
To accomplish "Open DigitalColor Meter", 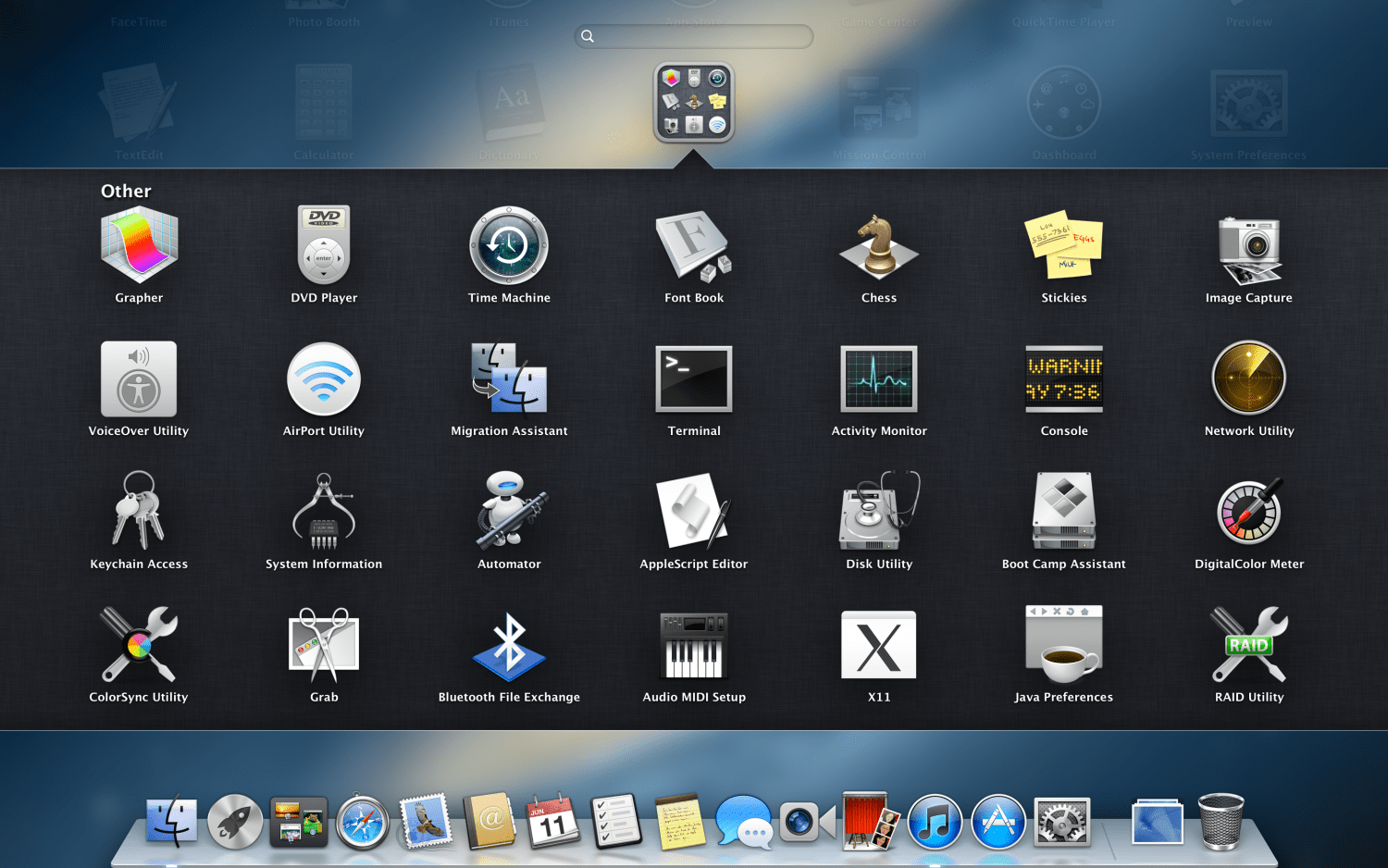I will [x=1249, y=512].
